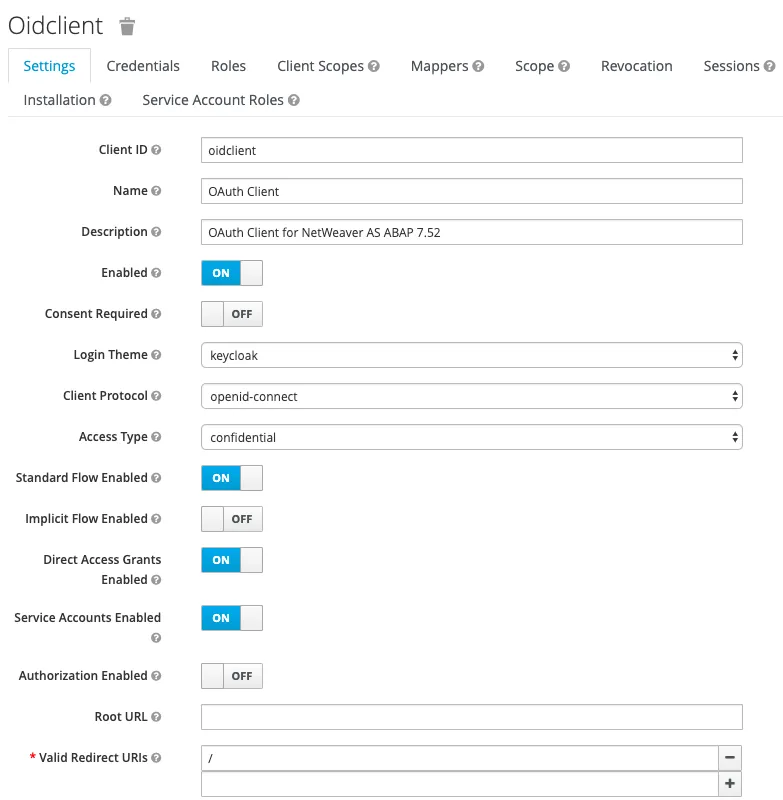Turn on the Consent Required toggle
The height and width of the screenshot is (800, 783).
click(x=232, y=314)
